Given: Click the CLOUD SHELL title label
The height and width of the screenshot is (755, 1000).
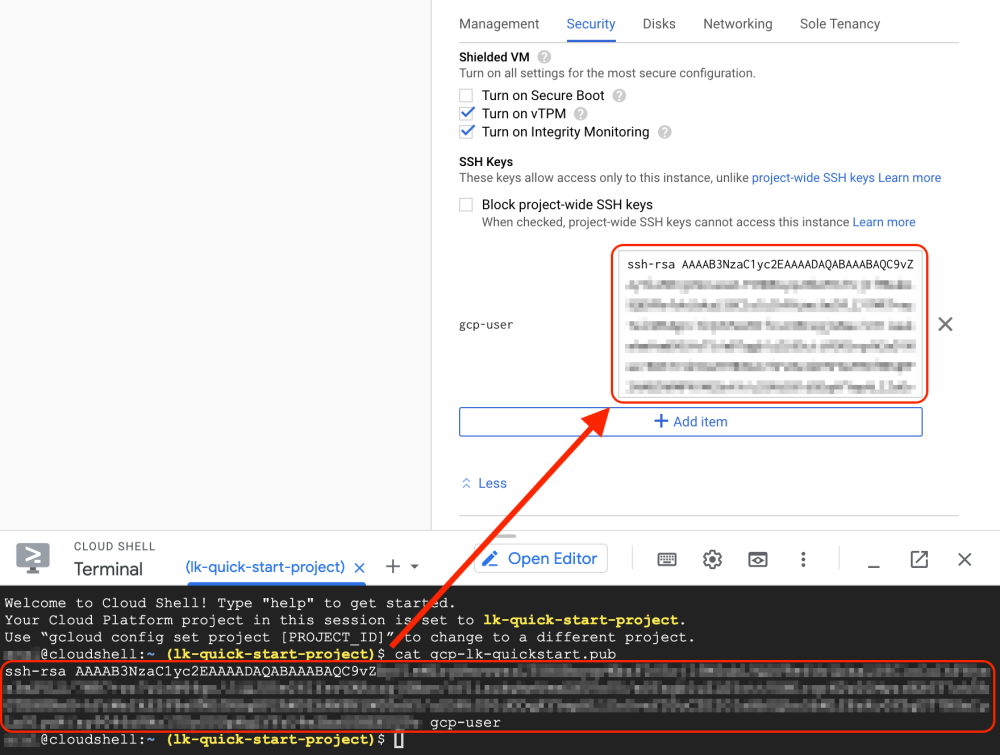Looking at the screenshot, I should [114, 546].
